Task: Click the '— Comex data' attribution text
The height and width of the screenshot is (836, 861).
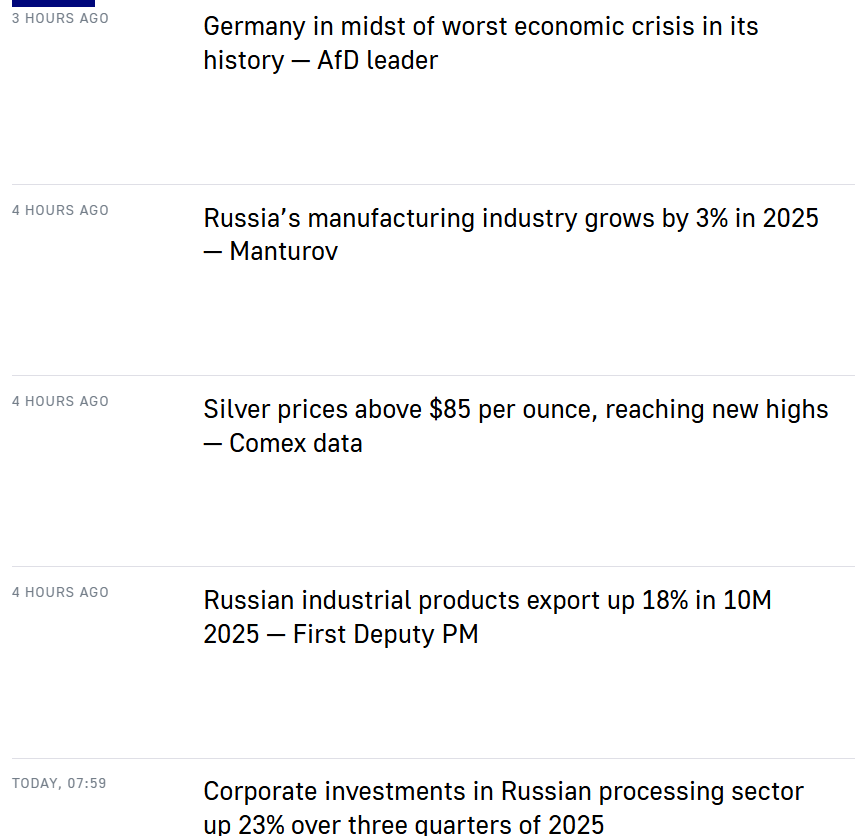Action: pos(283,443)
